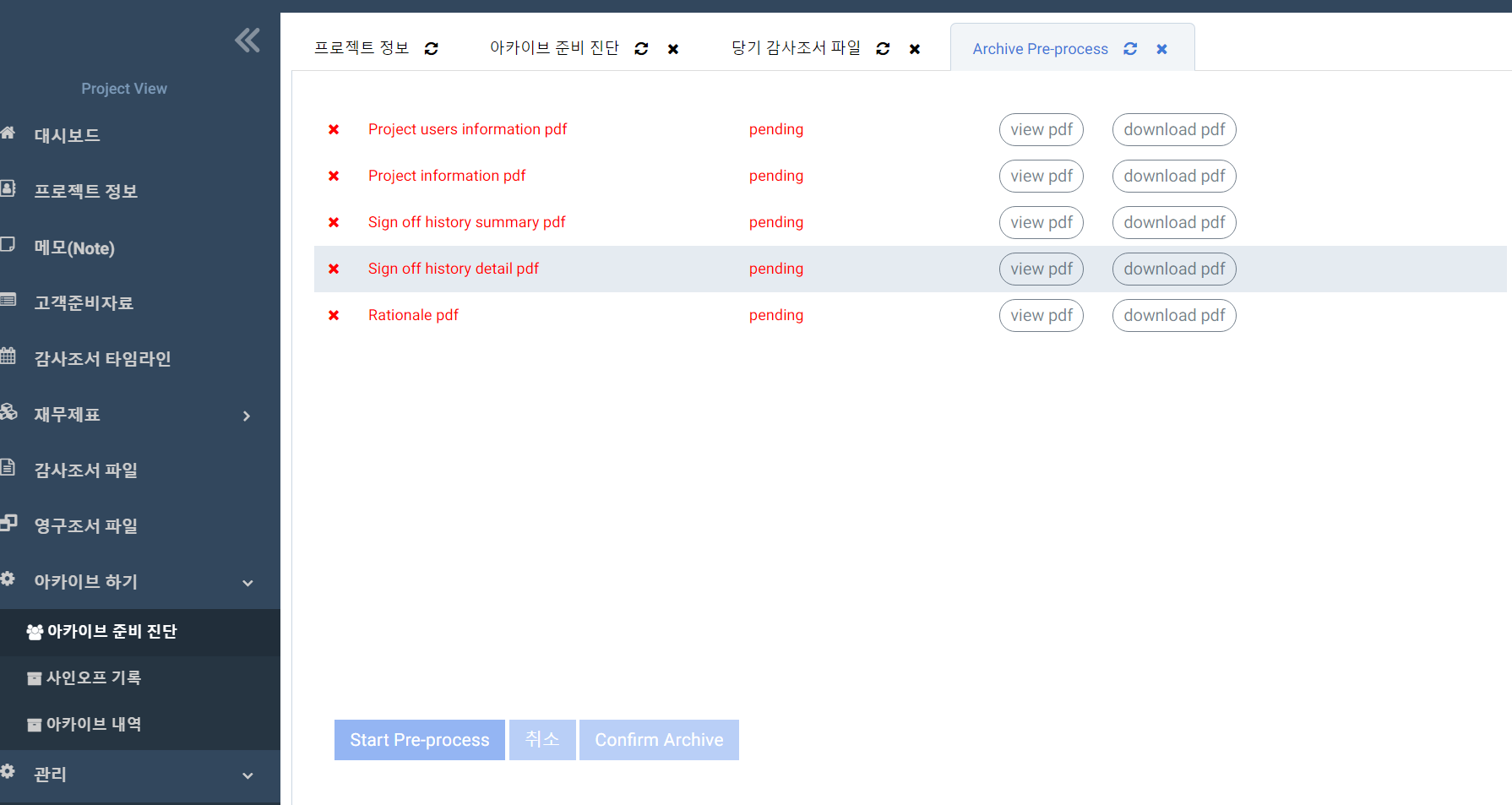Click view pdf for Project users information pdf
The image size is (1512, 805).
point(1041,129)
